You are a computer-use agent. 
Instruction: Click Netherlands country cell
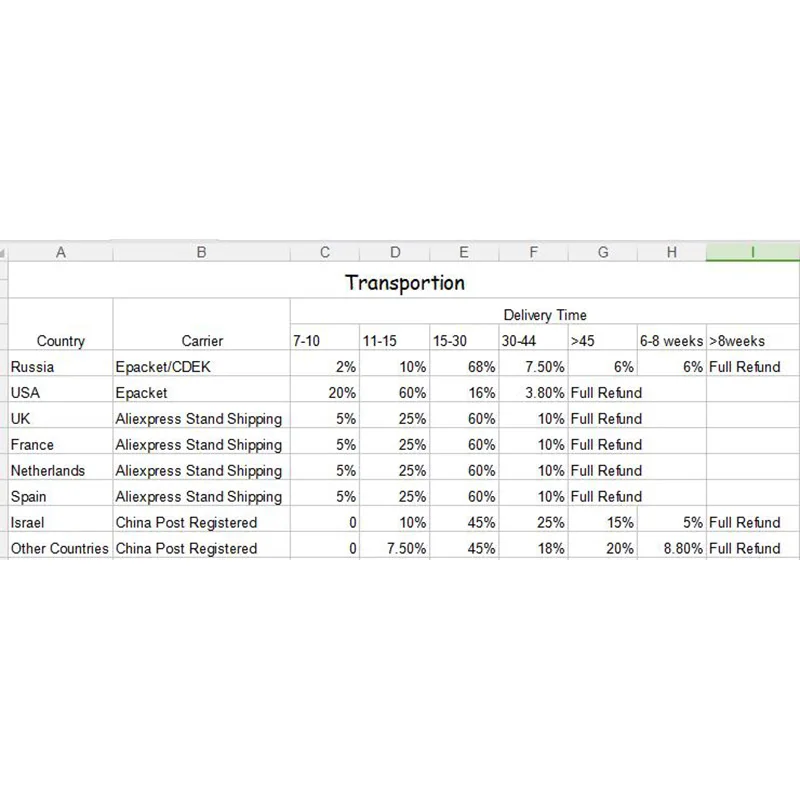(61, 470)
